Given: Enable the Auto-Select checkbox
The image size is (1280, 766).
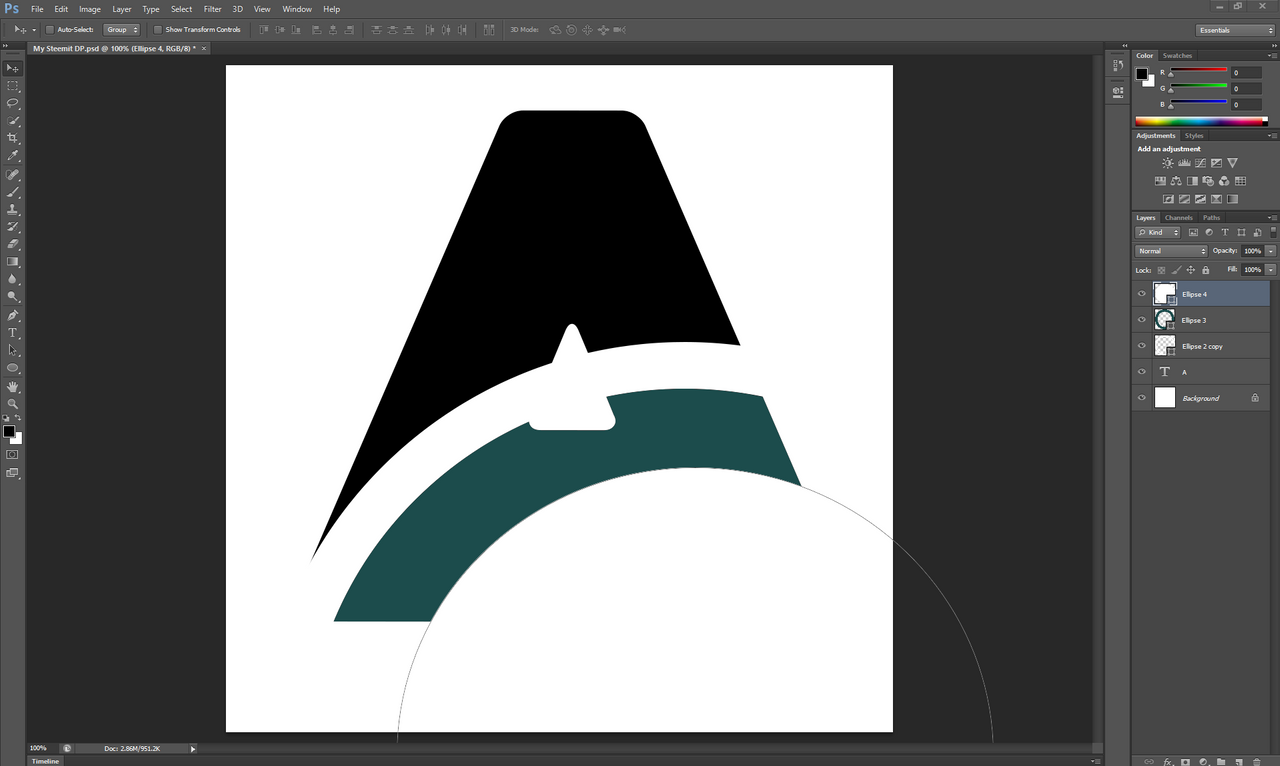Looking at the screenshot, I should point(50,30).
